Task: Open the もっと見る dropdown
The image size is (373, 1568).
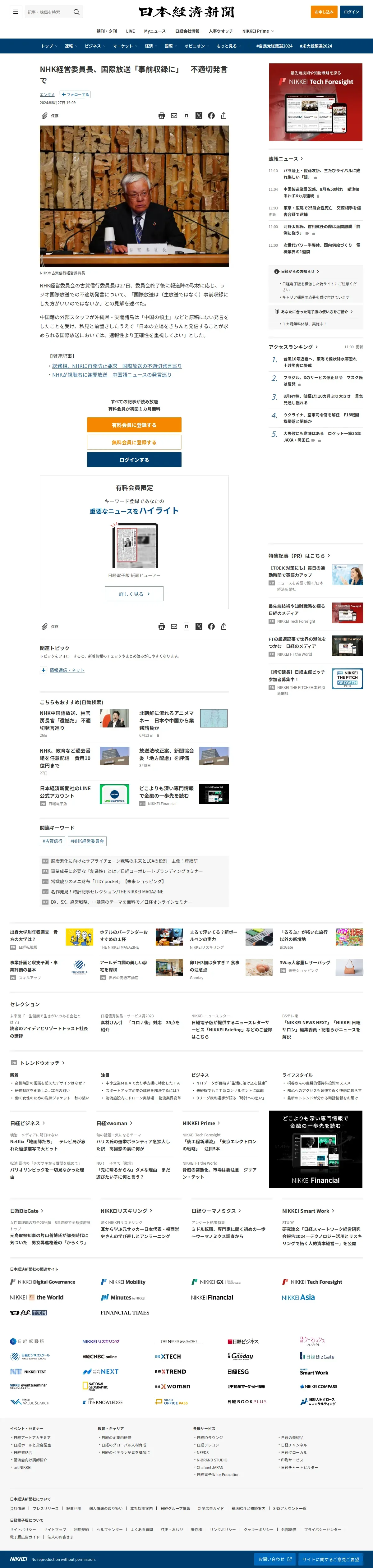Action: (x=229, y=46)
